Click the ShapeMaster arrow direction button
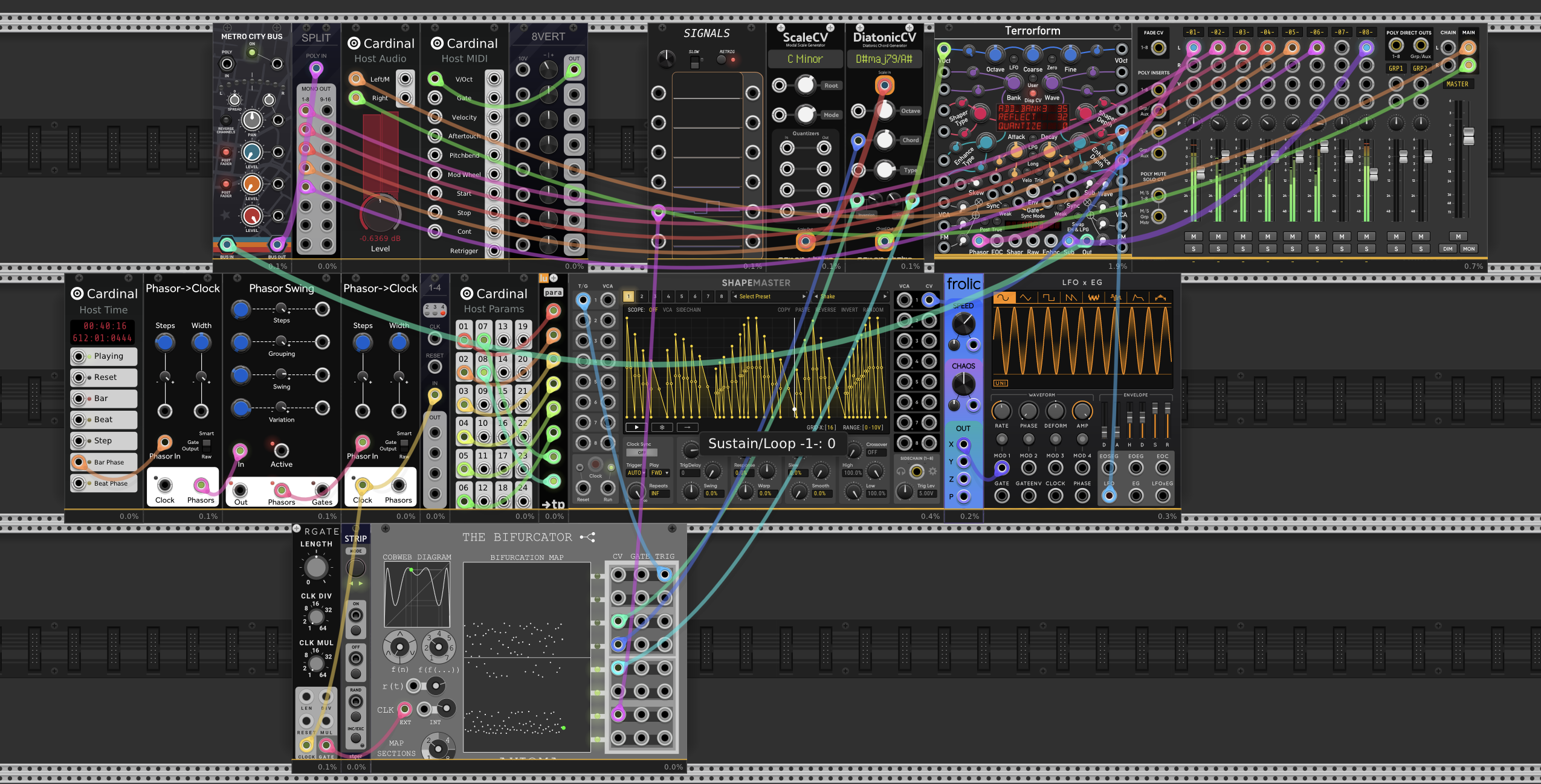Screen dimensions: 1541x784 (687, 427)
